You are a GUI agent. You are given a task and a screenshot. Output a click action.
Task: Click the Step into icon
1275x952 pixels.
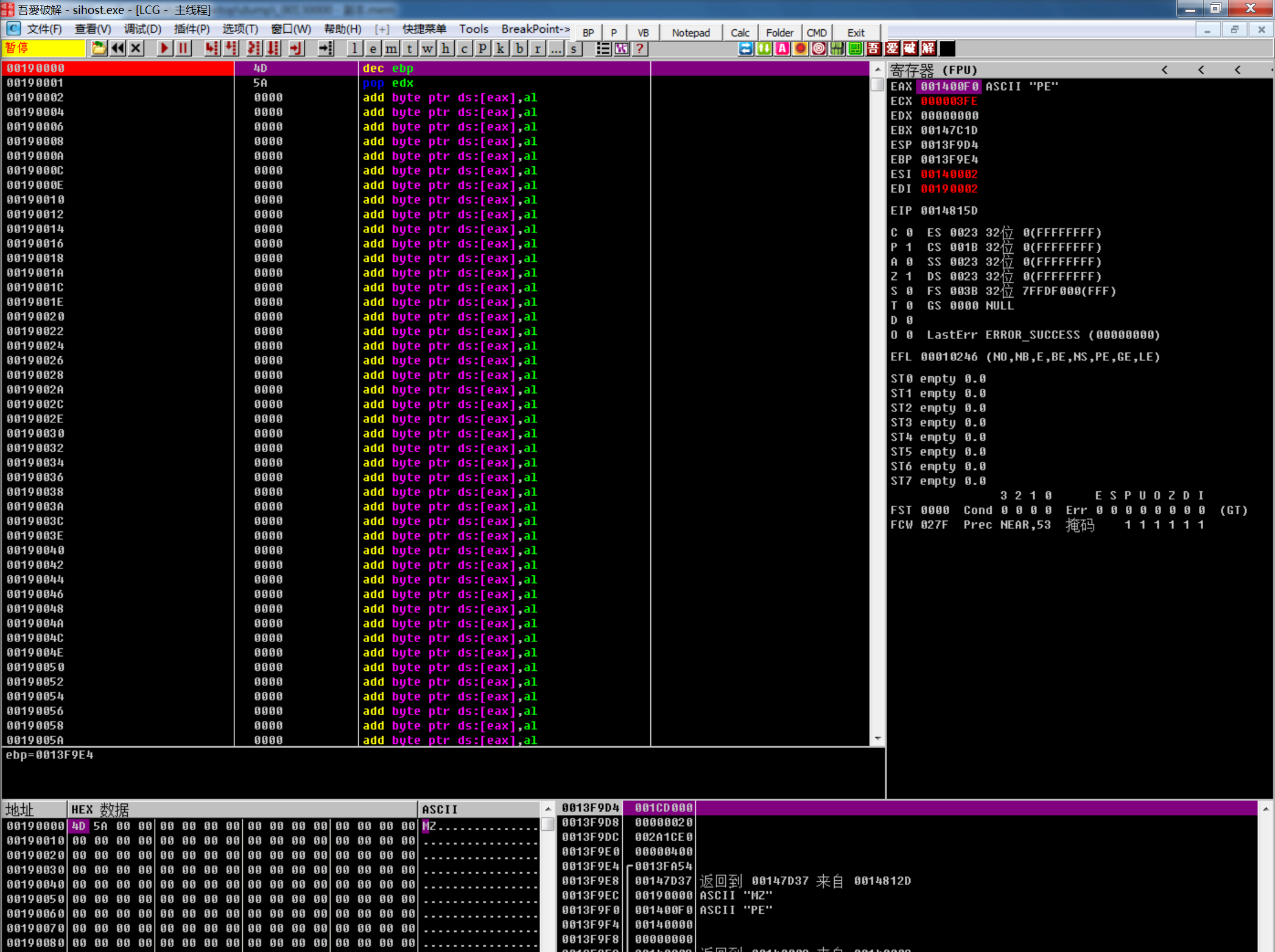pyautogui.click(x=211, y=49)
